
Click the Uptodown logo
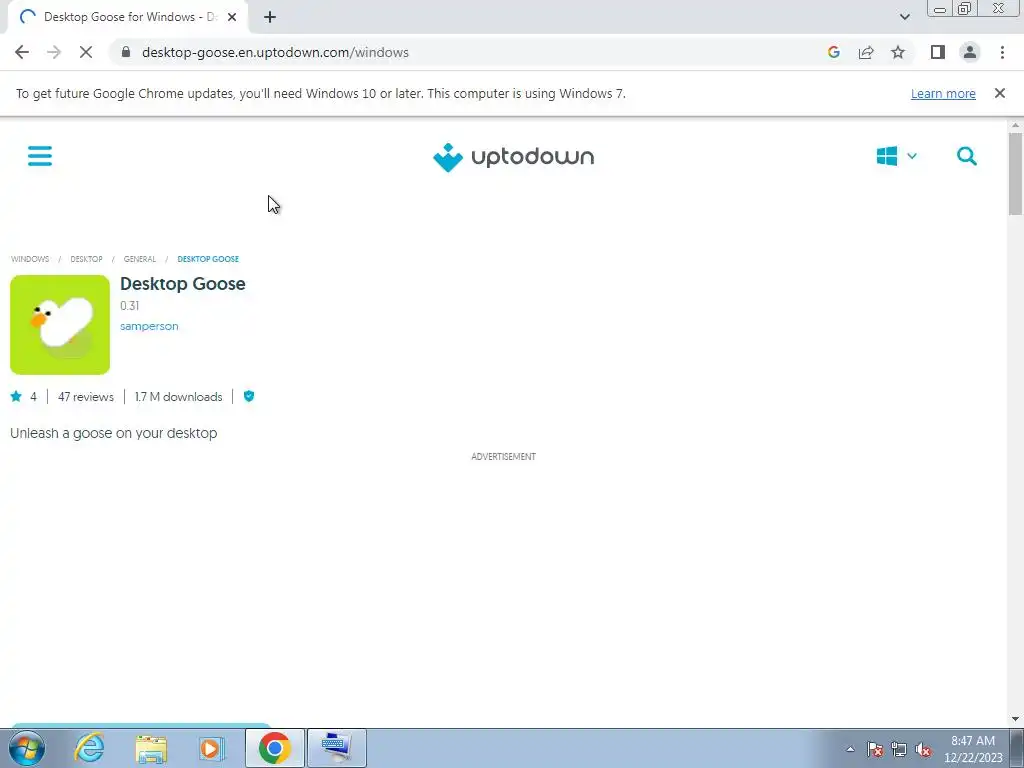coord(513,157)
